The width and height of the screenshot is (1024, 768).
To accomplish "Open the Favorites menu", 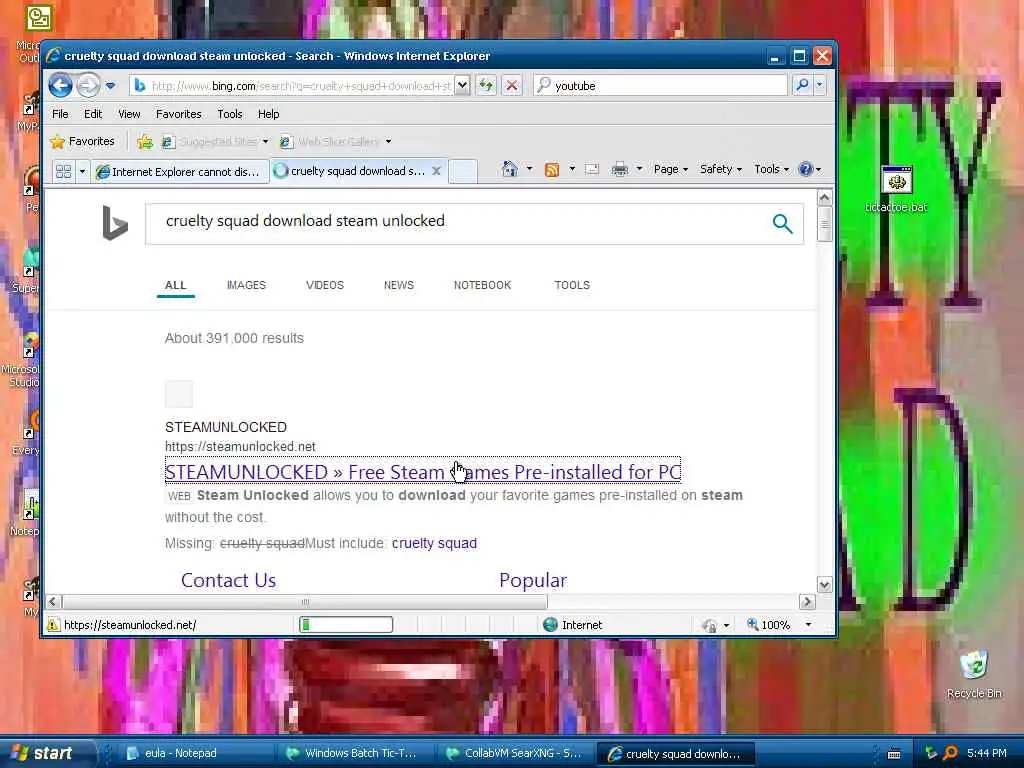I will point(178,114).
